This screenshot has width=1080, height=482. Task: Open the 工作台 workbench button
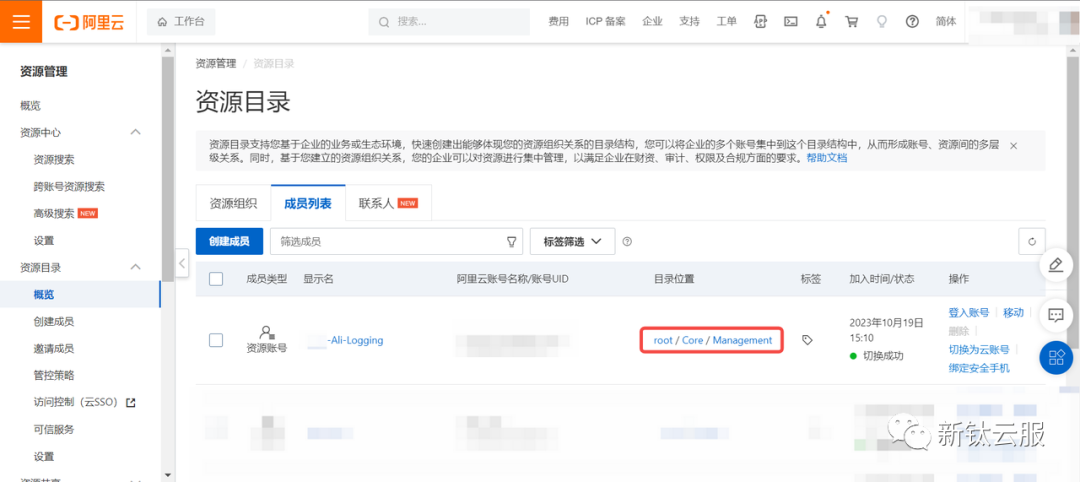coord(181,22)
